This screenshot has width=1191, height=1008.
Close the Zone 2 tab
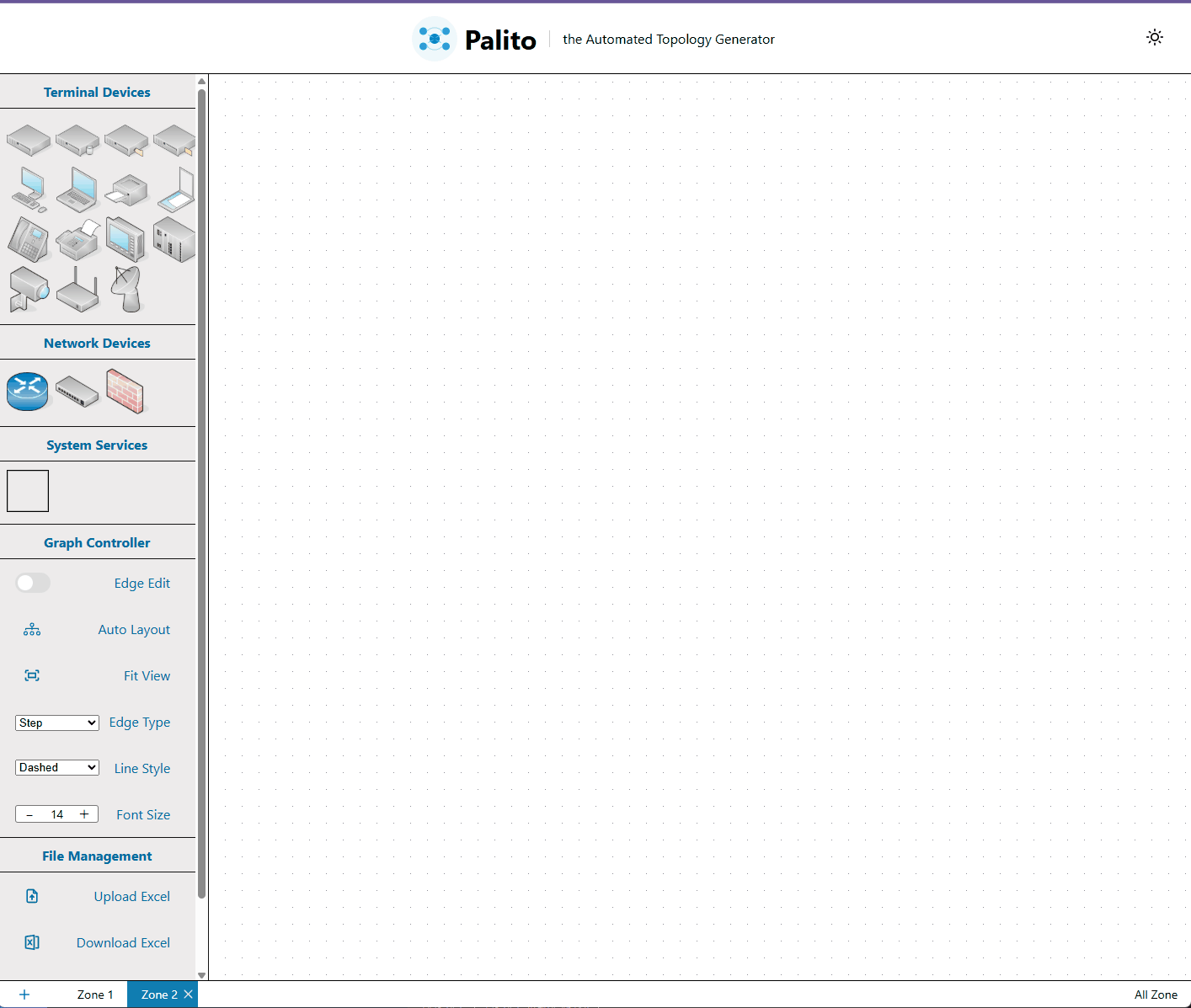[189, 995]
